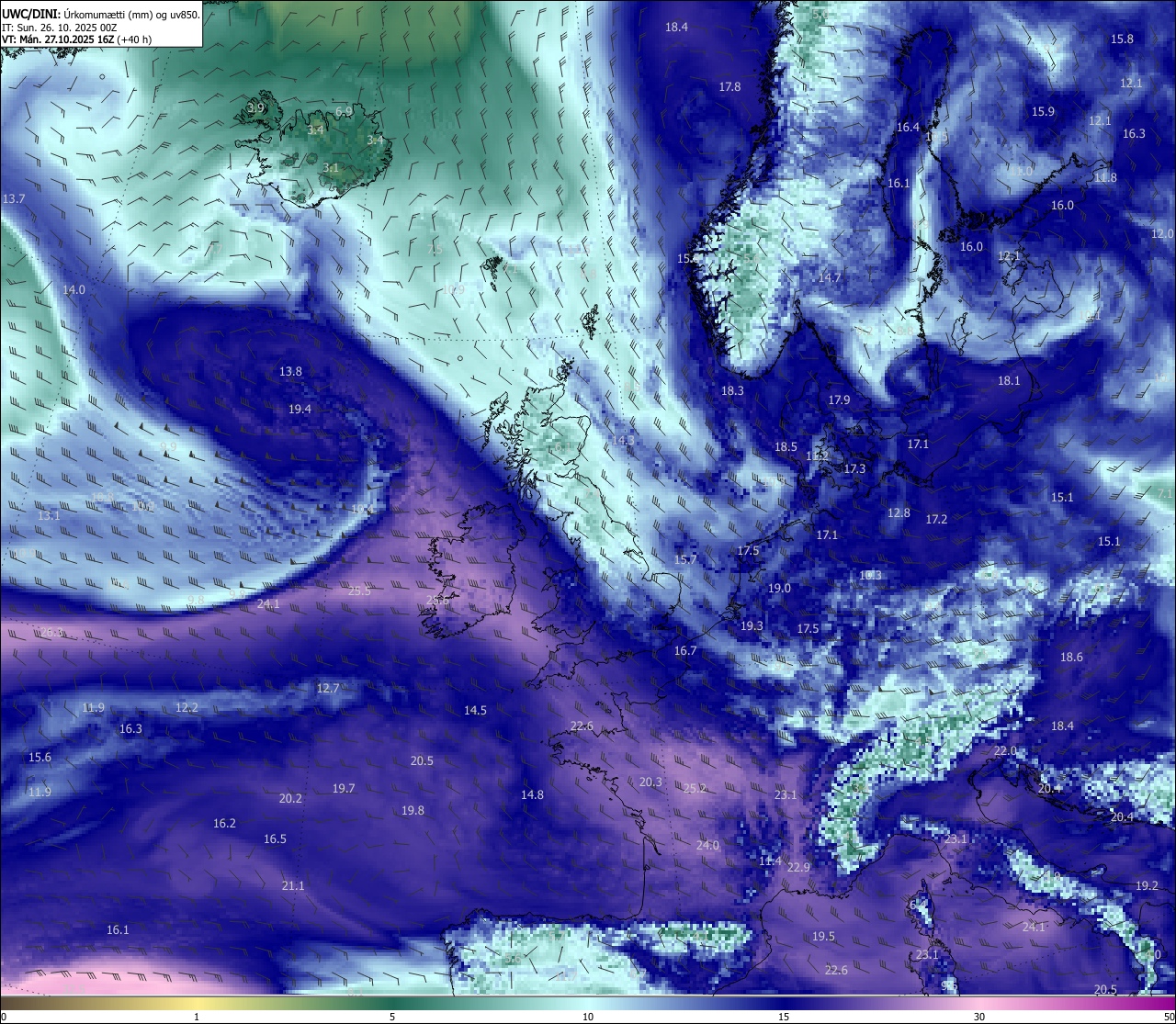Click the map value 22.0
Image resolution: width=1176 pixels, height=1024 pixels.
point(1005,750)
